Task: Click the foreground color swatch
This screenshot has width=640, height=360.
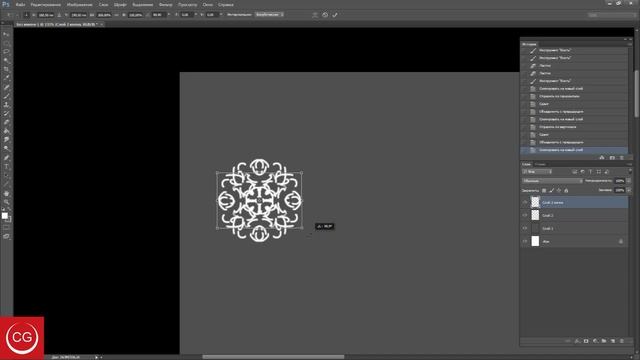Action: 4,216
